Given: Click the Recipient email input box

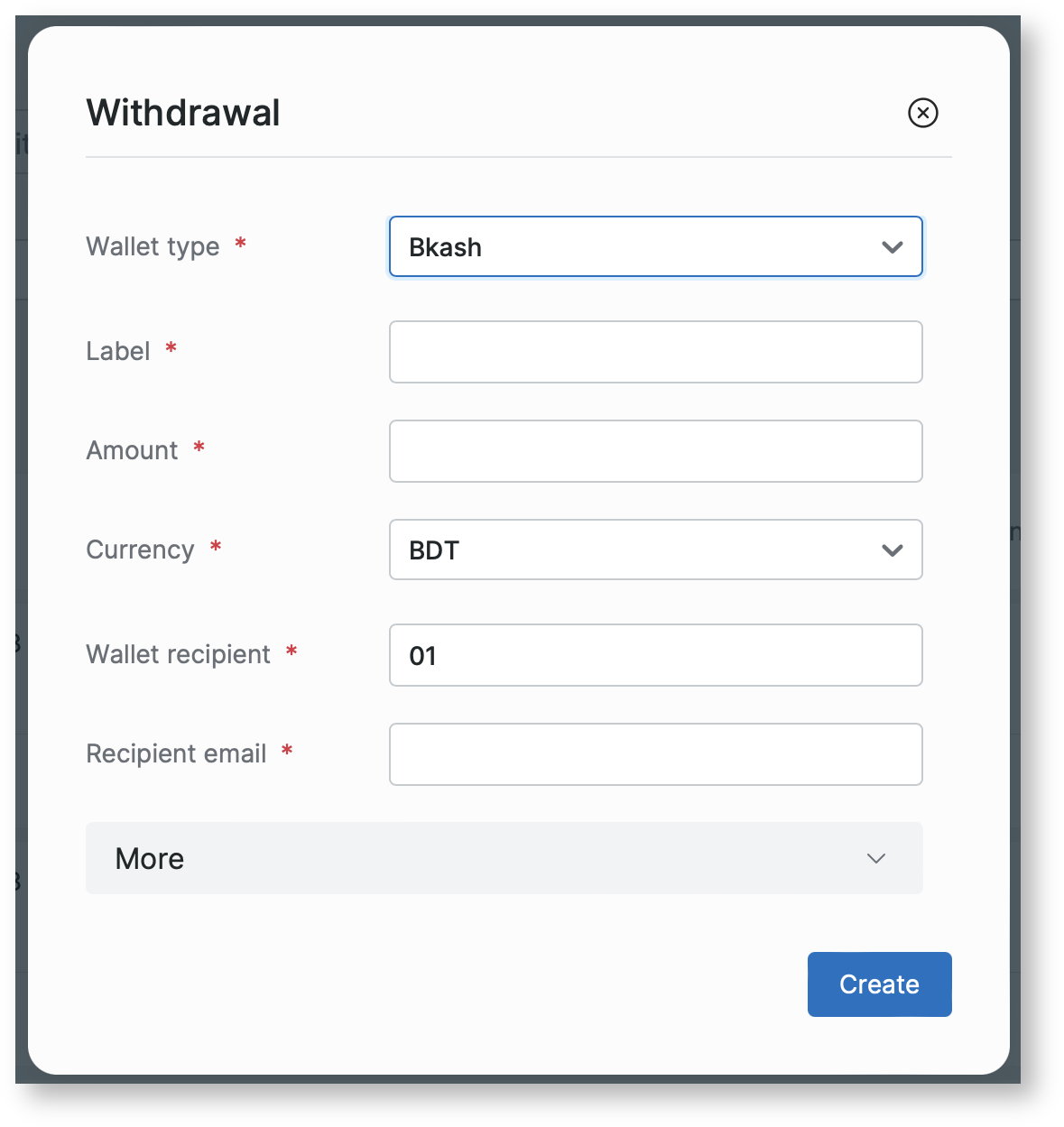Looking at the screenshot, I should click(x=655, y=754).
